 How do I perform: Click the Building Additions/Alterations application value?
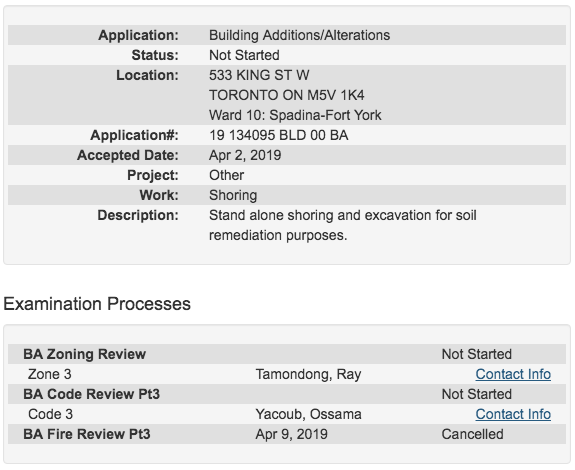point(300,35)
